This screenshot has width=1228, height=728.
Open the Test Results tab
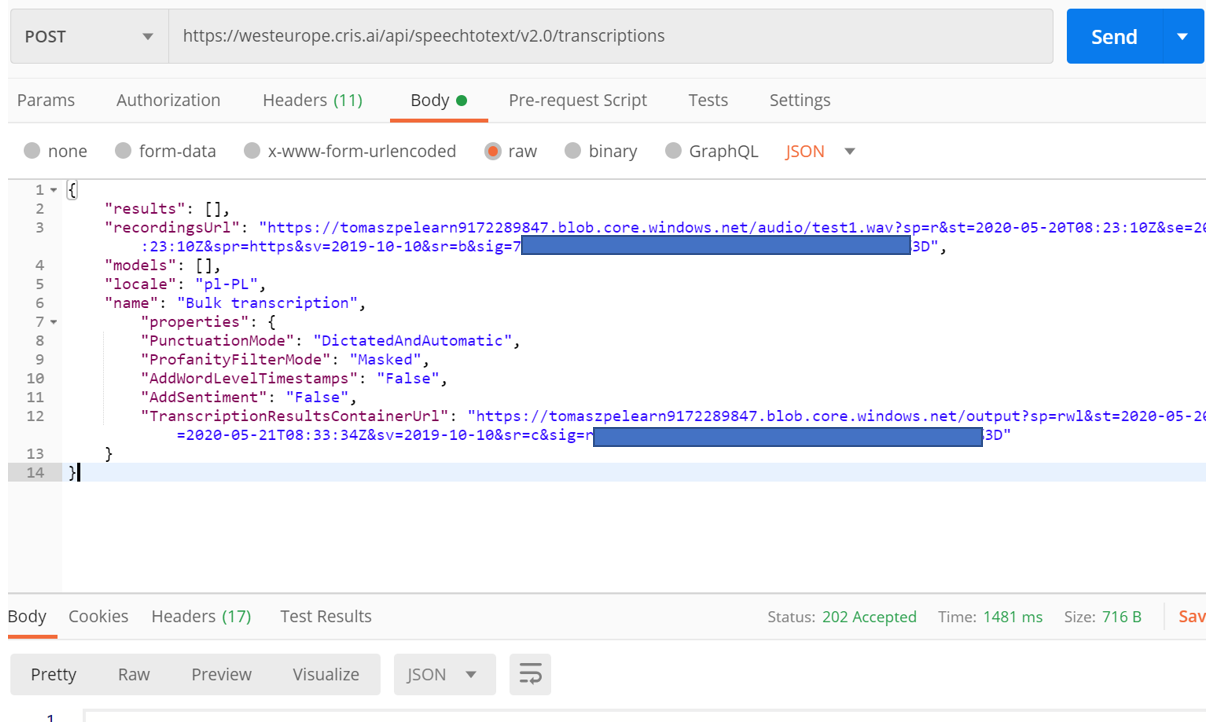click(326, 616)
